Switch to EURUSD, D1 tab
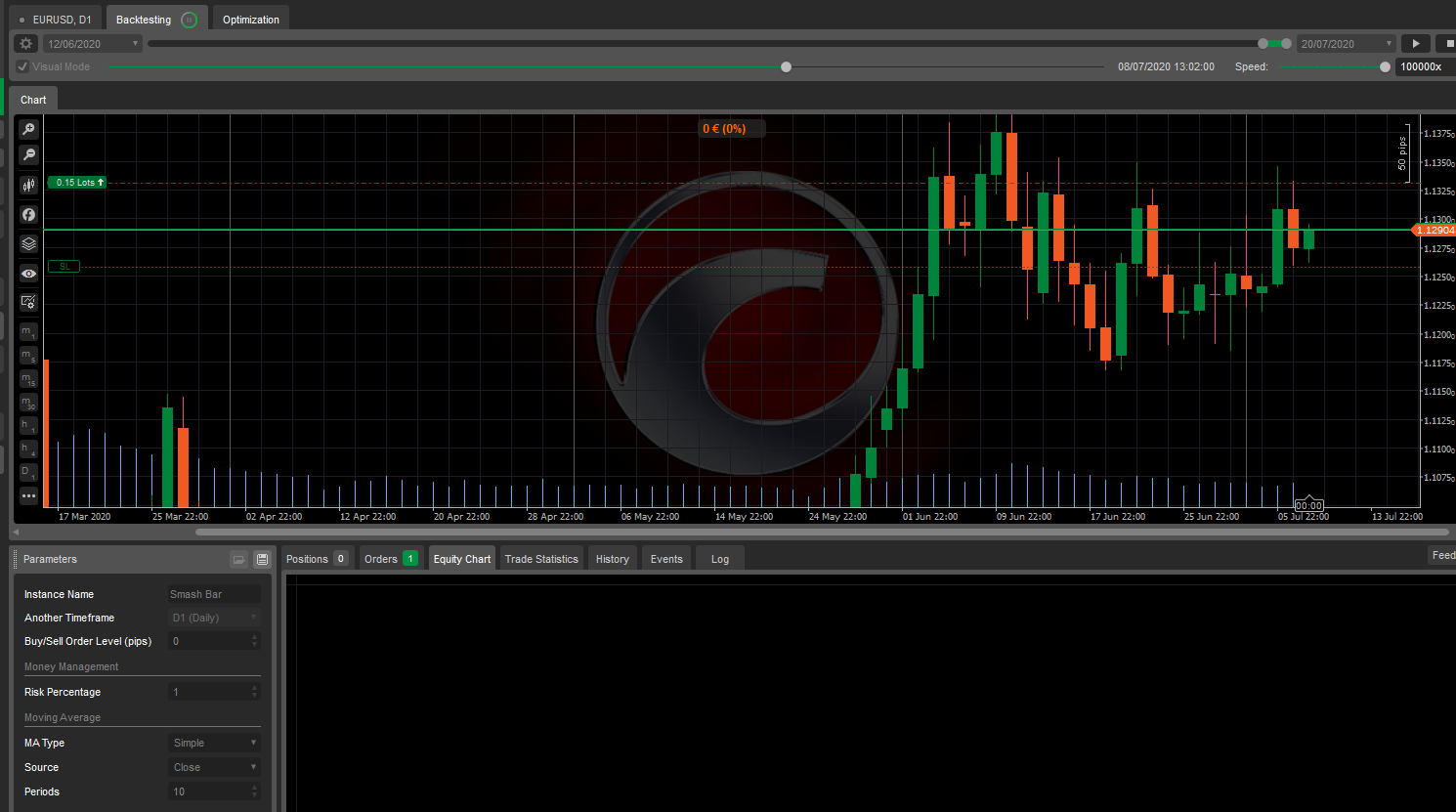This screenshot has height=812, width=1456. coord(55,20)
